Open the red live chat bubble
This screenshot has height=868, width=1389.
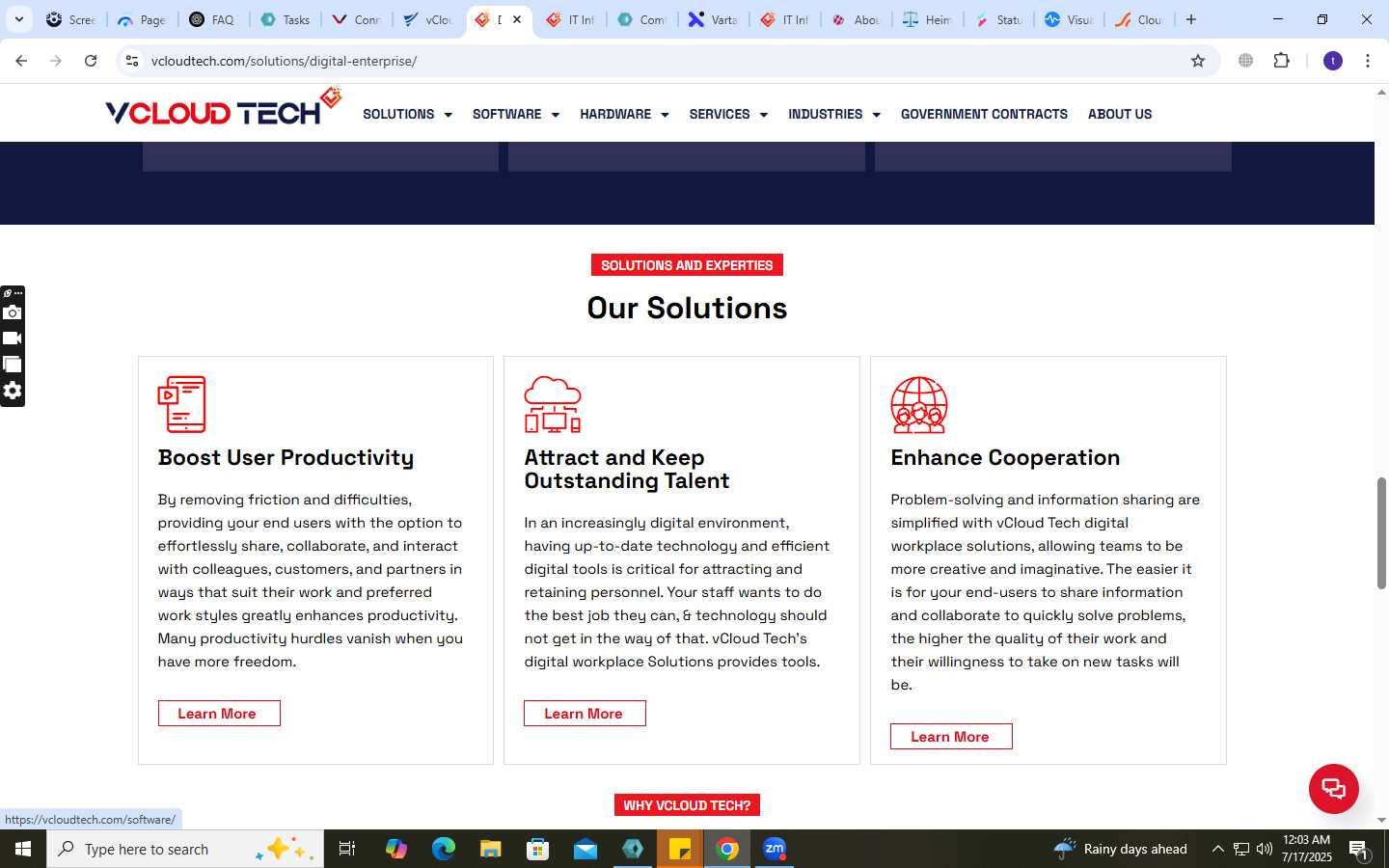pyautogui.click(x=1333, y=788)
